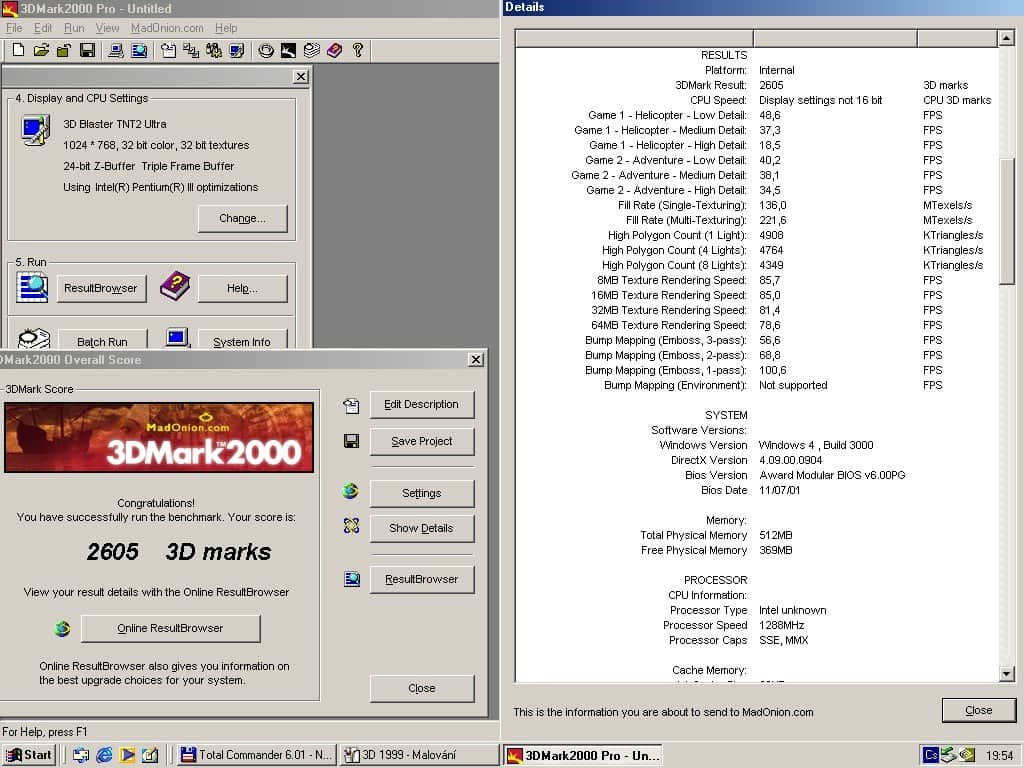This screenshot has width=1024, height=768.
Task: Save the project with the floppy disk toolbar icon
Action: pos(87,50)
